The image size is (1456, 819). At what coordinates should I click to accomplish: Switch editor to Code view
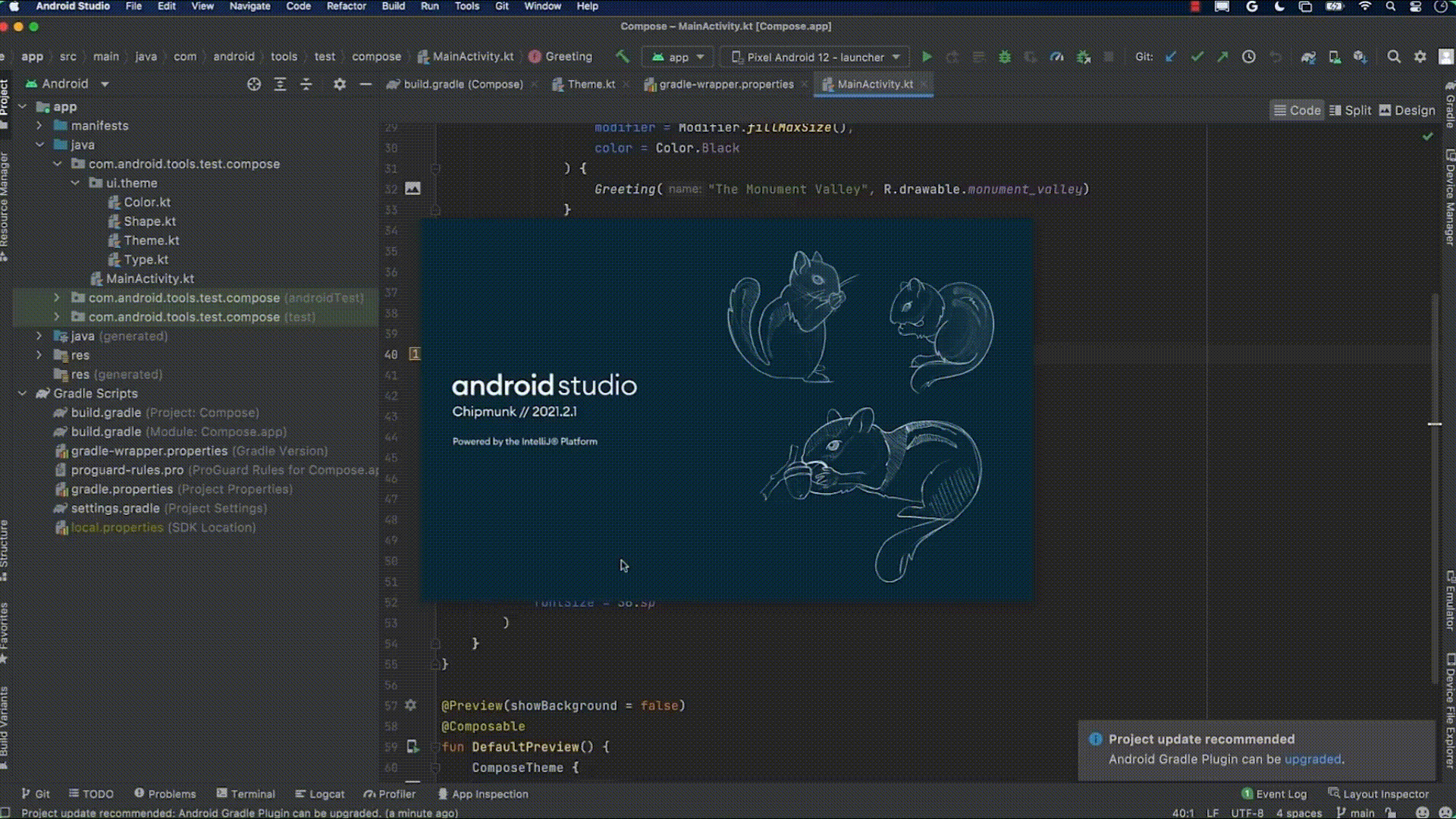pos(1297,110)
